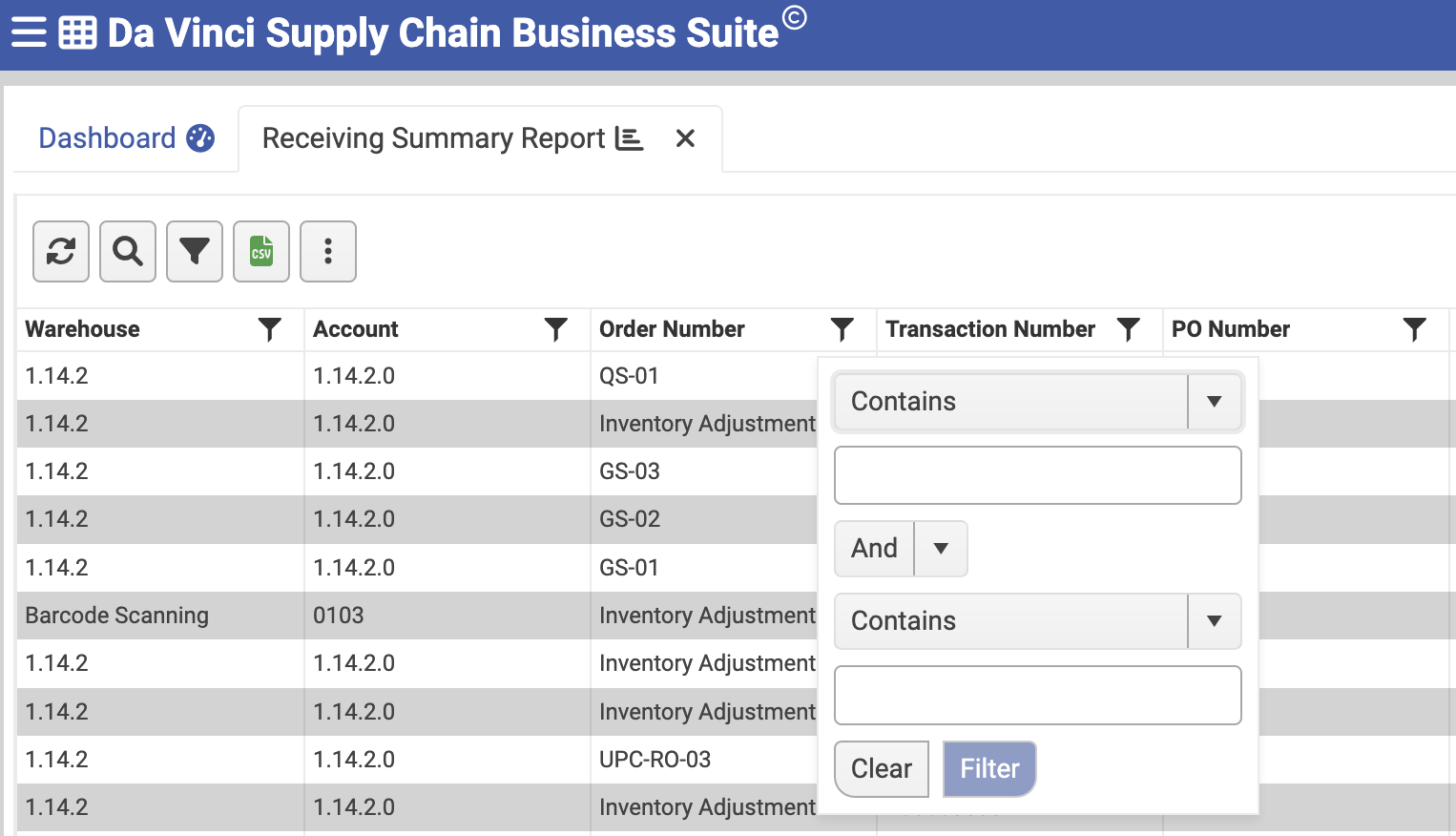Export report to CSV

(x=261, y=252)
